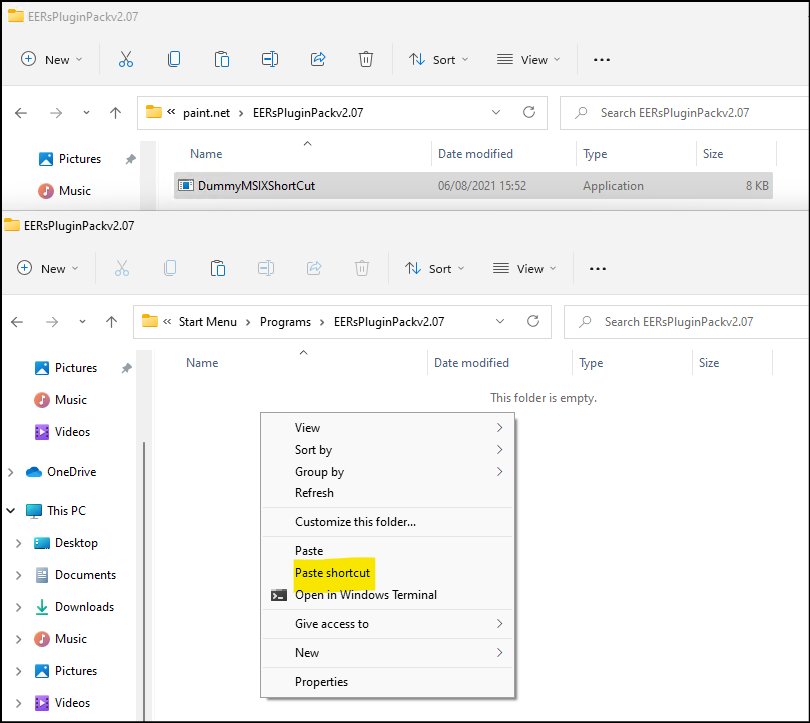Image resolution: width=810 pixels, height=723 pixels.
Task: Click the Up arrow in top window navigation
Action: [115, 113]
